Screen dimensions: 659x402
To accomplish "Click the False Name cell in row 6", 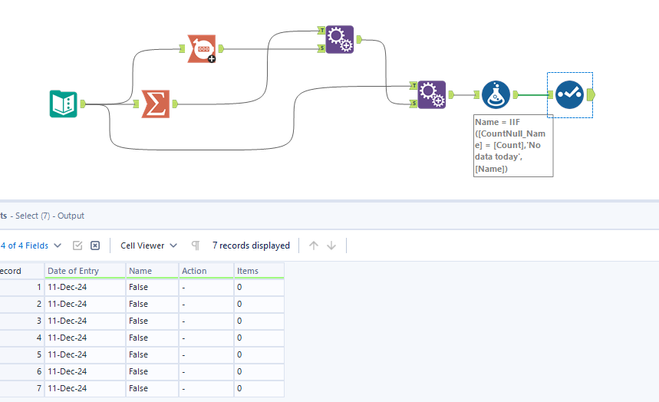I will click(152, 371).
